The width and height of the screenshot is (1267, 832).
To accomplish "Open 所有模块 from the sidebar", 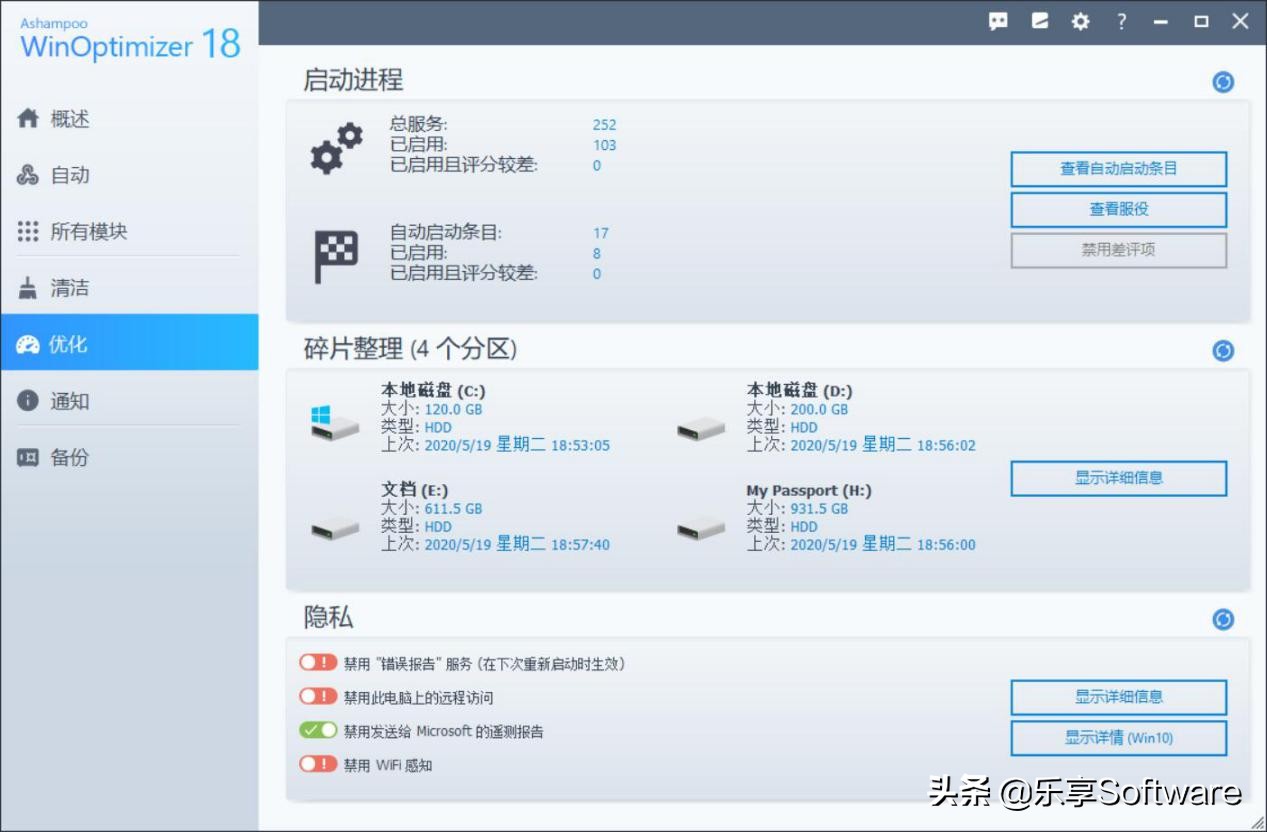I will pyautogui.click(x=90, y=231).
